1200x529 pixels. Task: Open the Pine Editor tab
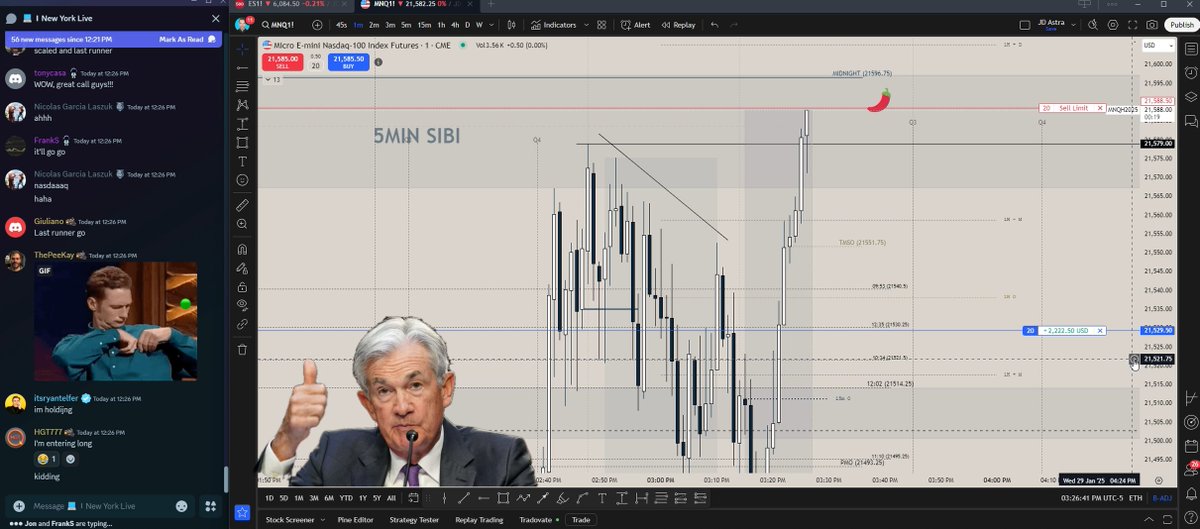pos(357,519)
